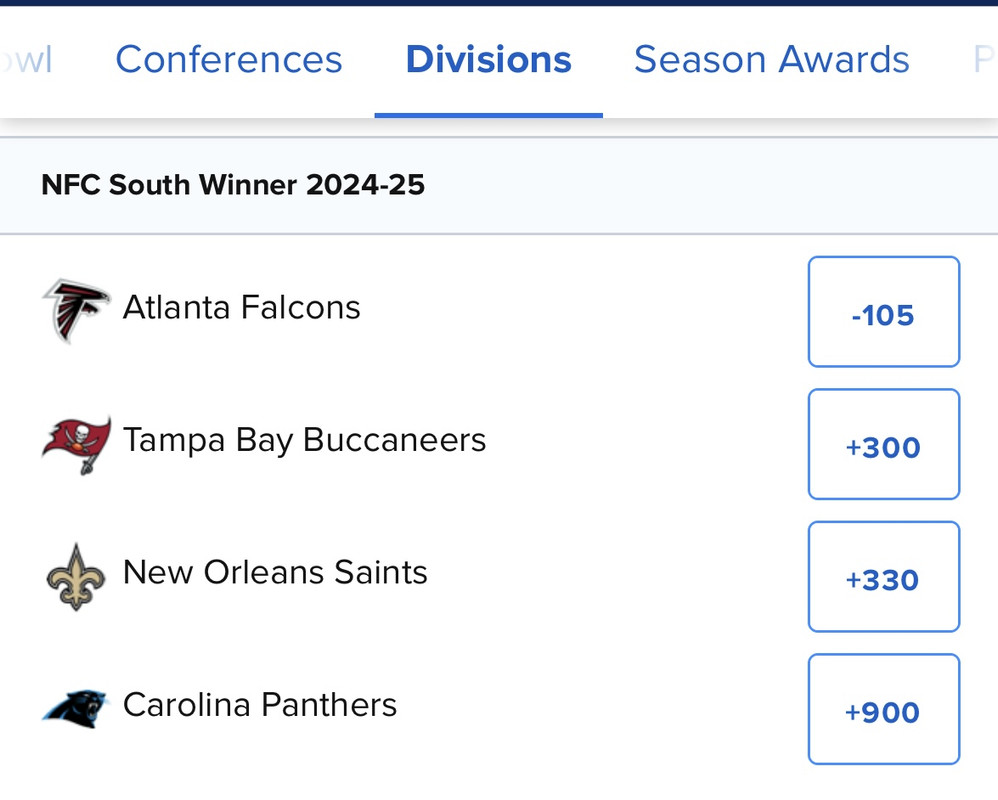Click the New Orleans Saints fleur-de-lis logo
The image size is (998, 800).
[76, 577]
